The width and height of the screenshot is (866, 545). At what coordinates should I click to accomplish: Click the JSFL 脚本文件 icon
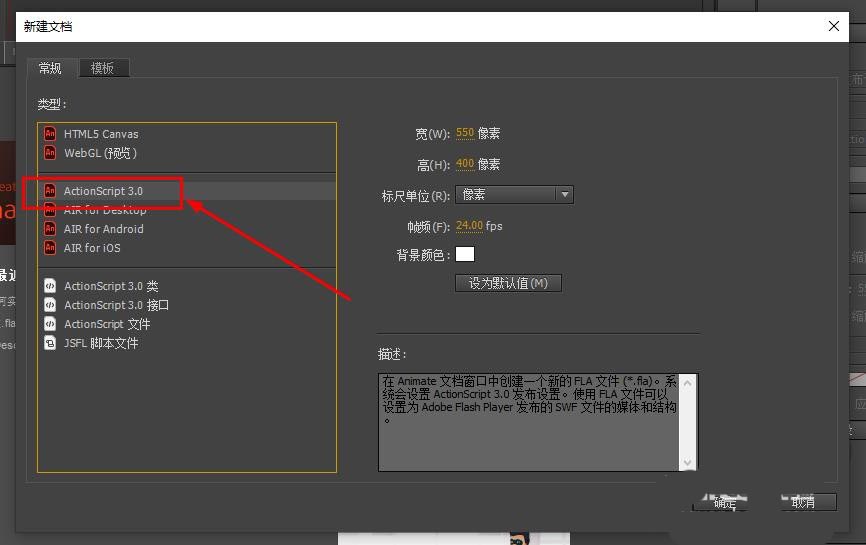pyautogui.click(x=50, y=343)
